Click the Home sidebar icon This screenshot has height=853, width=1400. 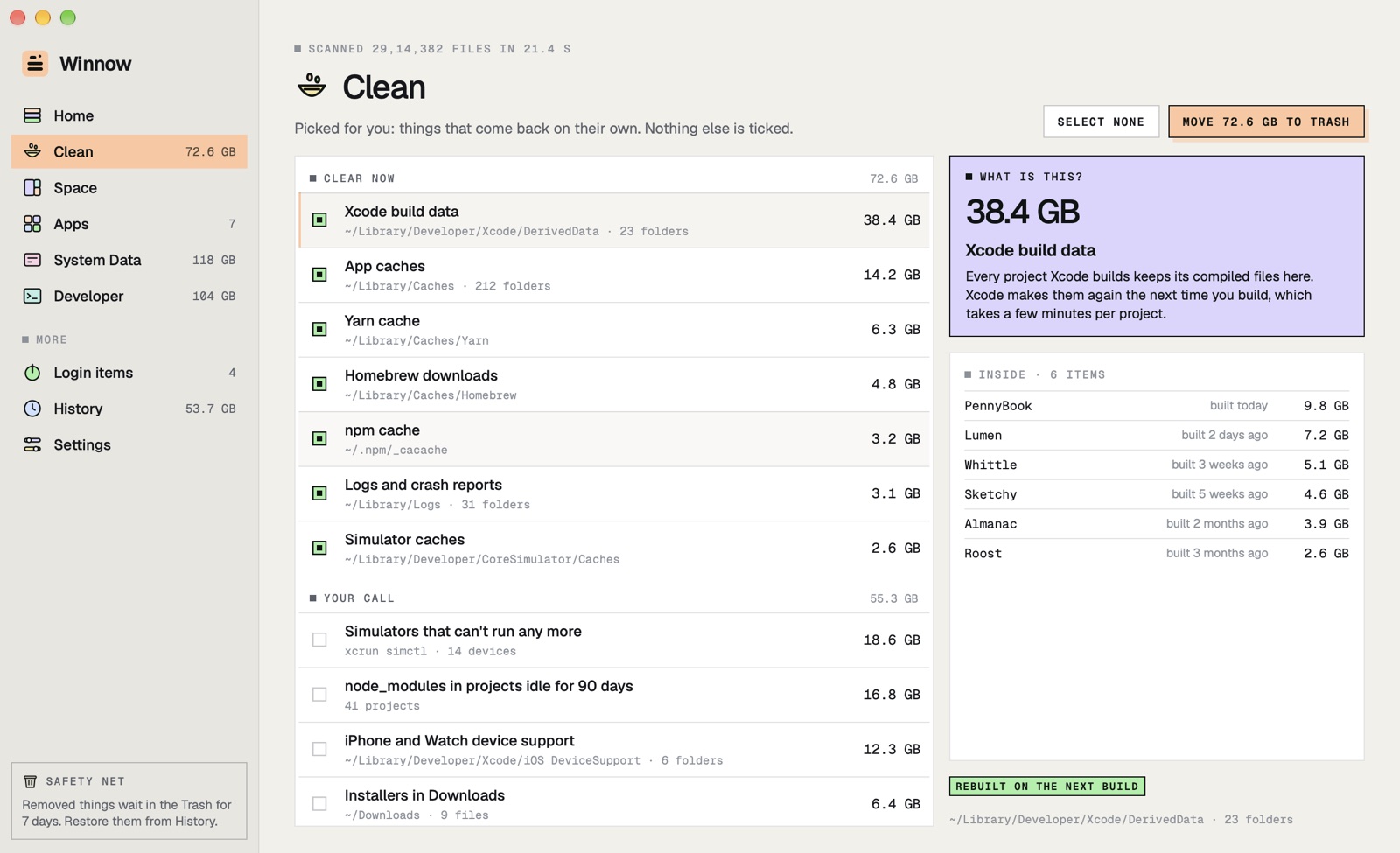point(32,115)
